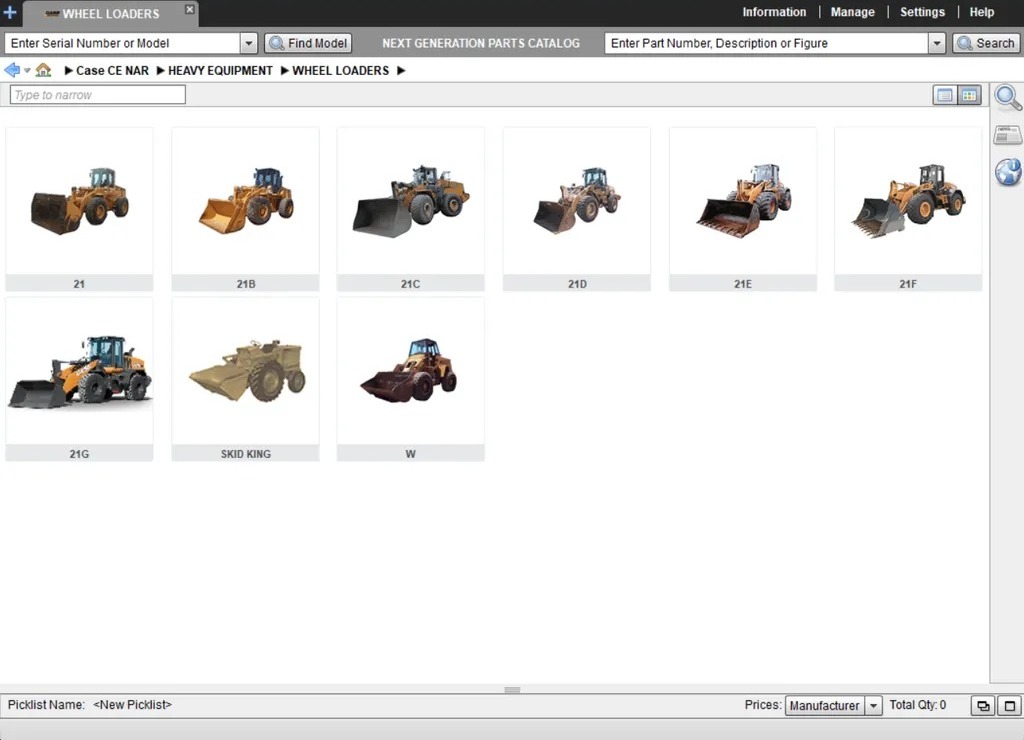Click the blue back arrow icon
The image size is (1024, 740).
coord(12,70)
